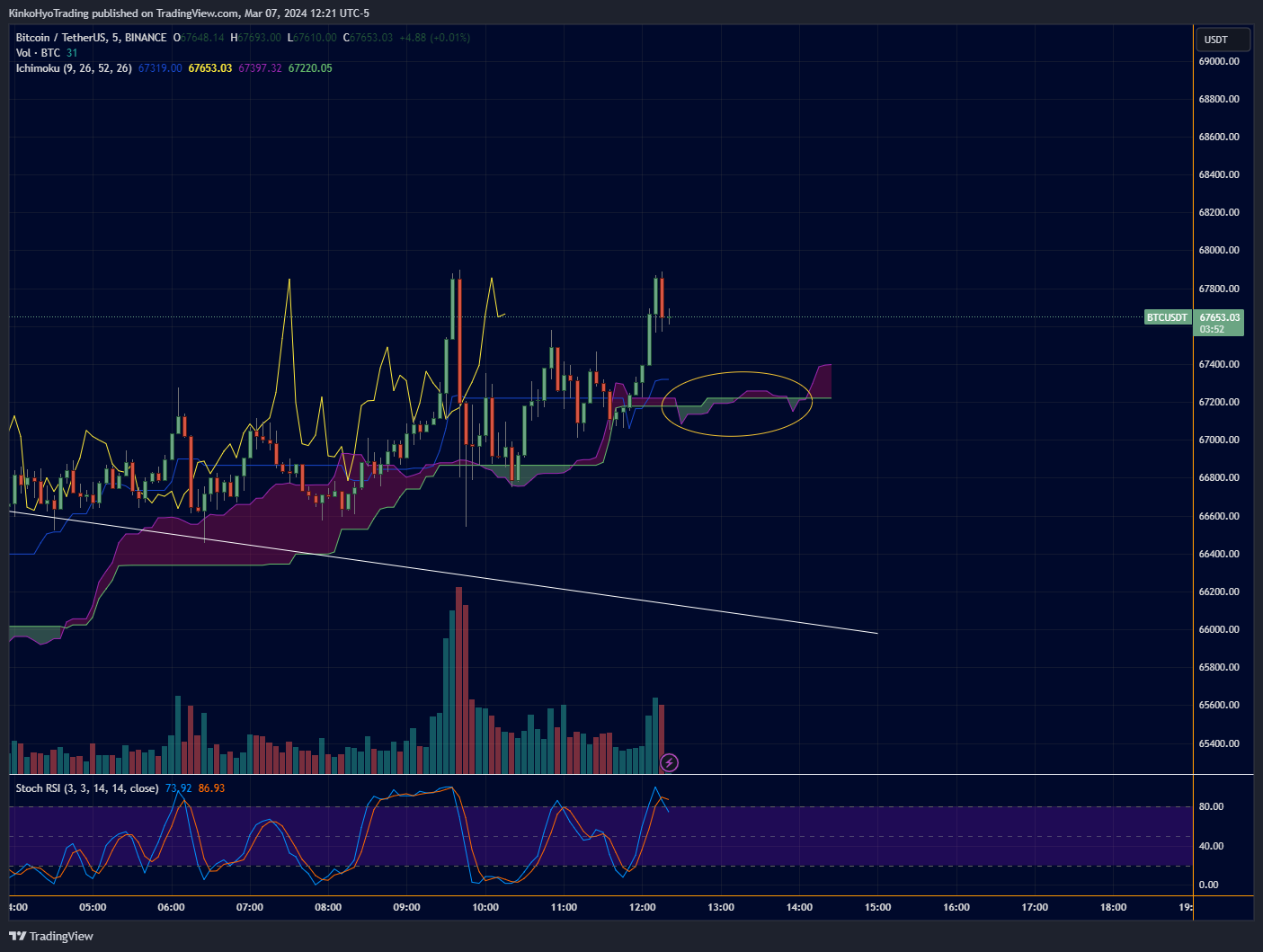Click the 07:00 time axis label
The width and height of the screenshot is (1263, 952).
(x=250, y=907)
